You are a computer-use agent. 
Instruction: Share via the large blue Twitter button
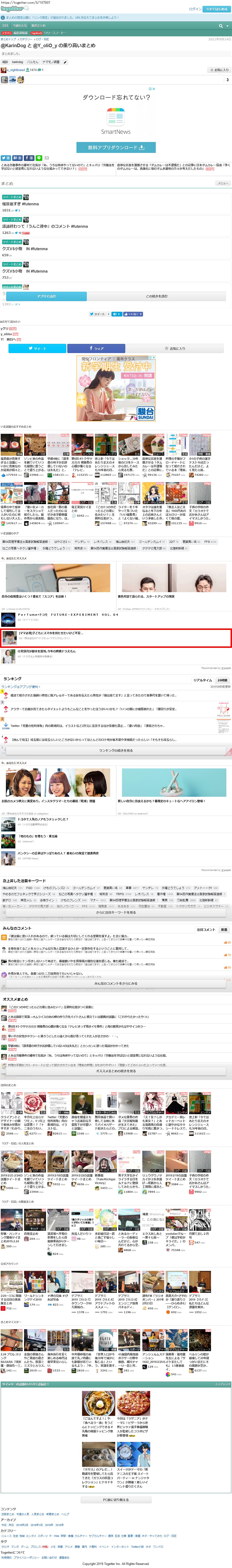coord(37,349)
